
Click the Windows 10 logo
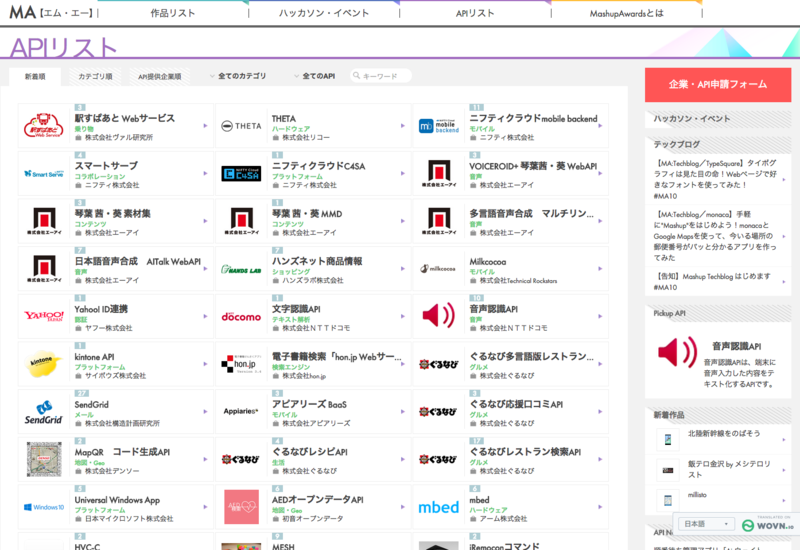coord(44,507)
